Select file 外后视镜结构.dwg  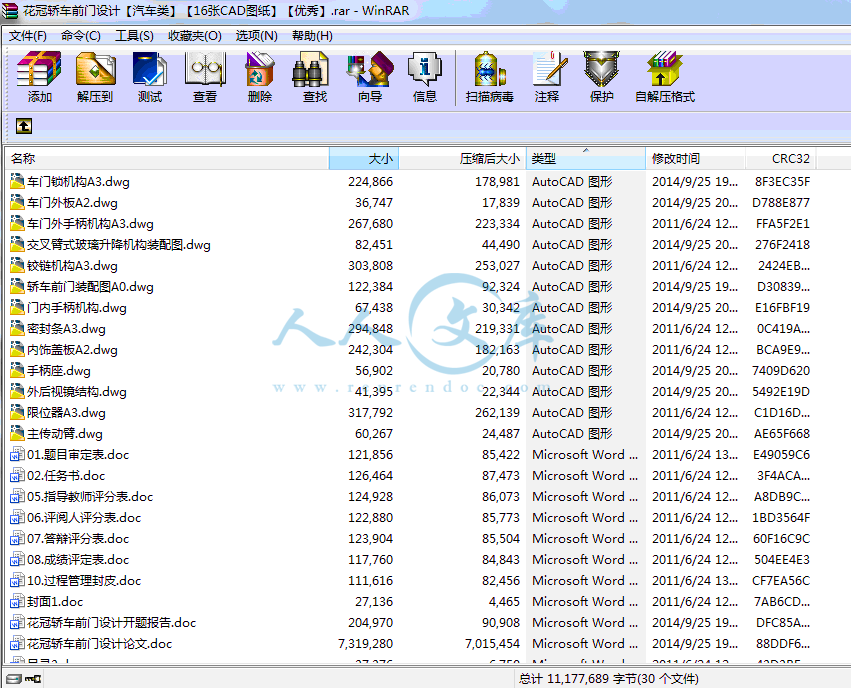point(77,392)
